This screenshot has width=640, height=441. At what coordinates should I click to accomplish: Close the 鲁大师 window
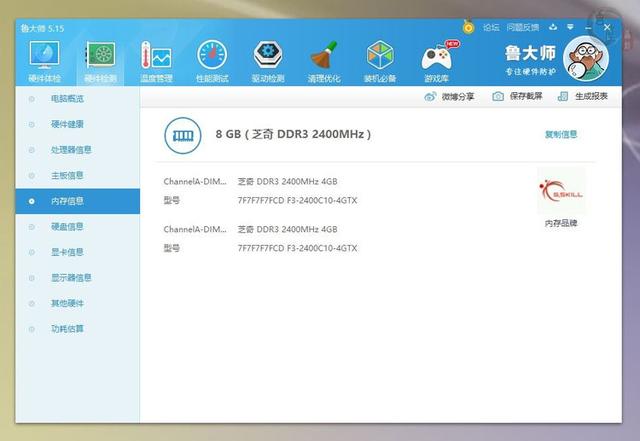607,27
